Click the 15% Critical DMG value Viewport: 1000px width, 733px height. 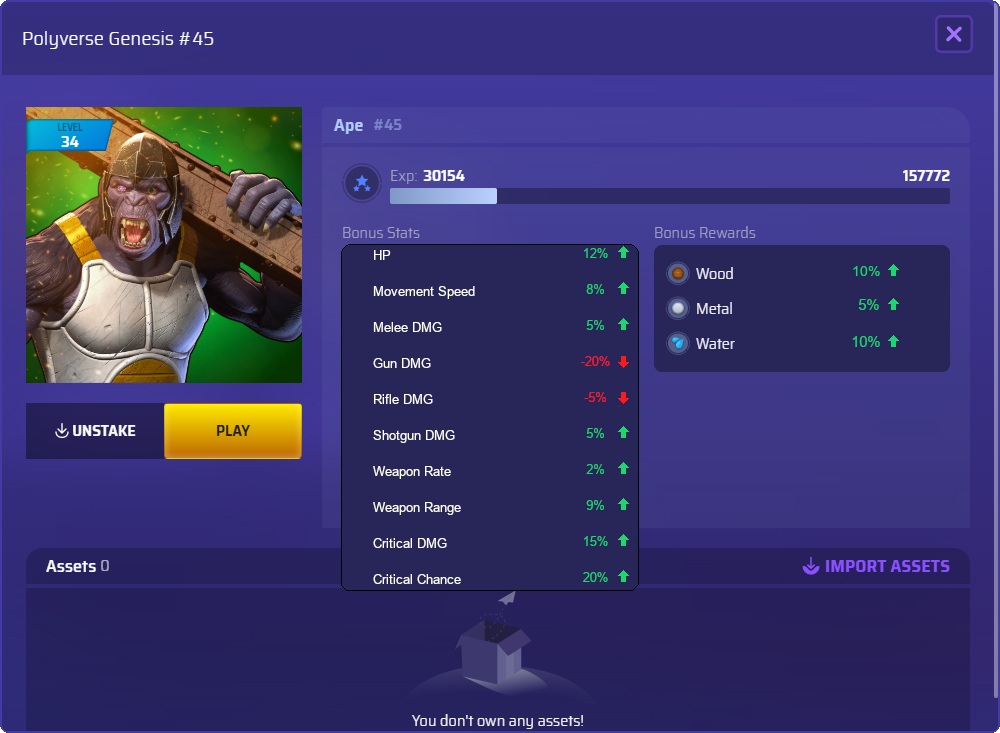pyautogui.click(x=596, y=542)
